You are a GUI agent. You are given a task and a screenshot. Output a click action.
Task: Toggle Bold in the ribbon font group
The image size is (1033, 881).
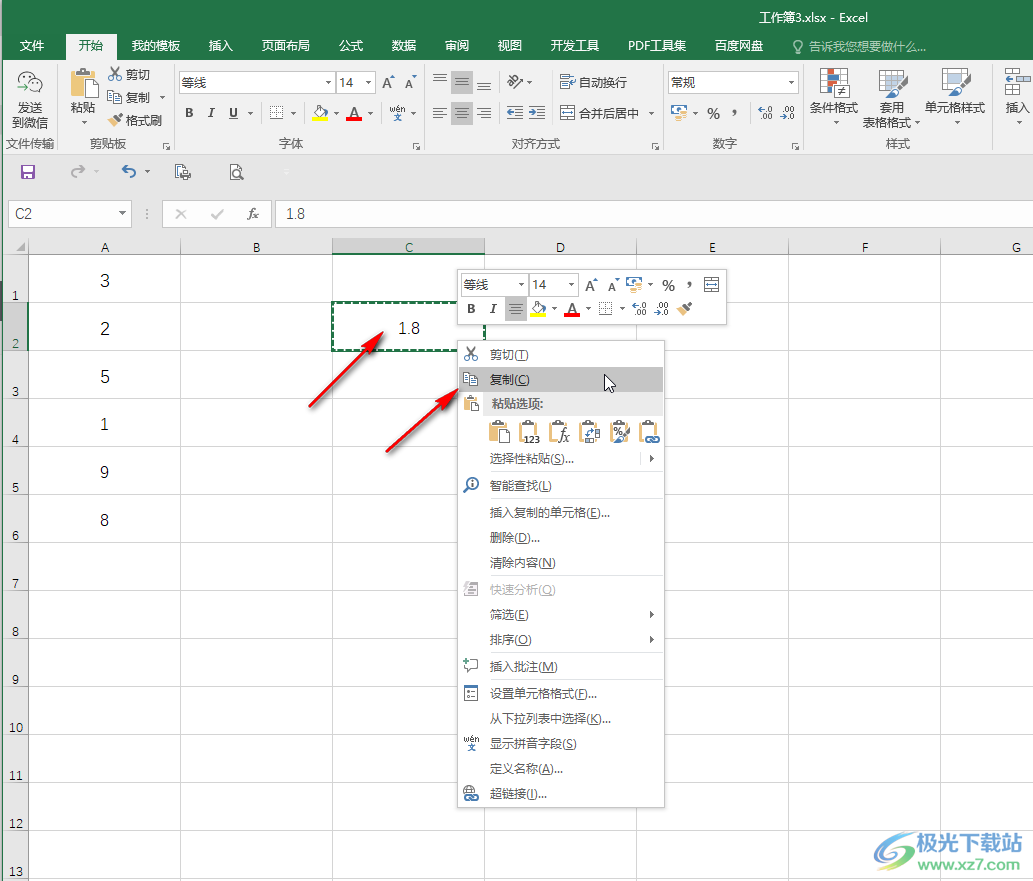(x=189, y=113)
